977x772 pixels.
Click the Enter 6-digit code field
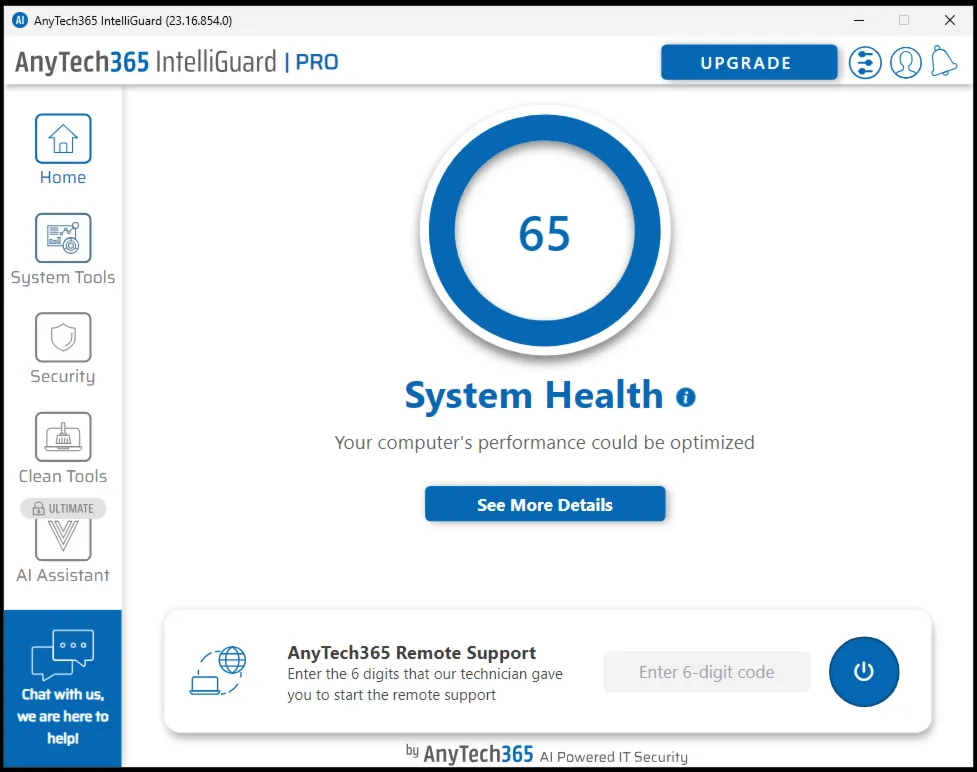(x=707, y=672)
